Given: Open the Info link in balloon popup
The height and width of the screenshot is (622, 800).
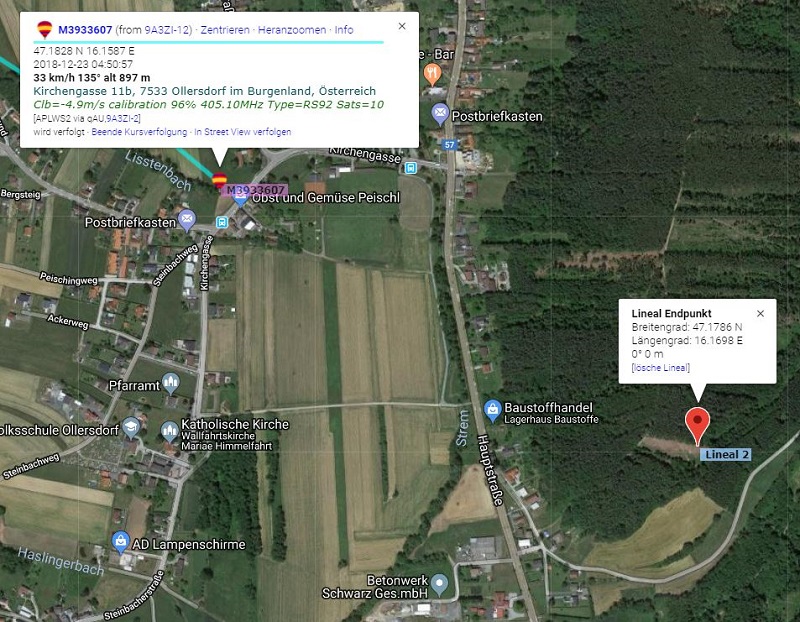Looking at the screenshot, I should tap(344, 30).
